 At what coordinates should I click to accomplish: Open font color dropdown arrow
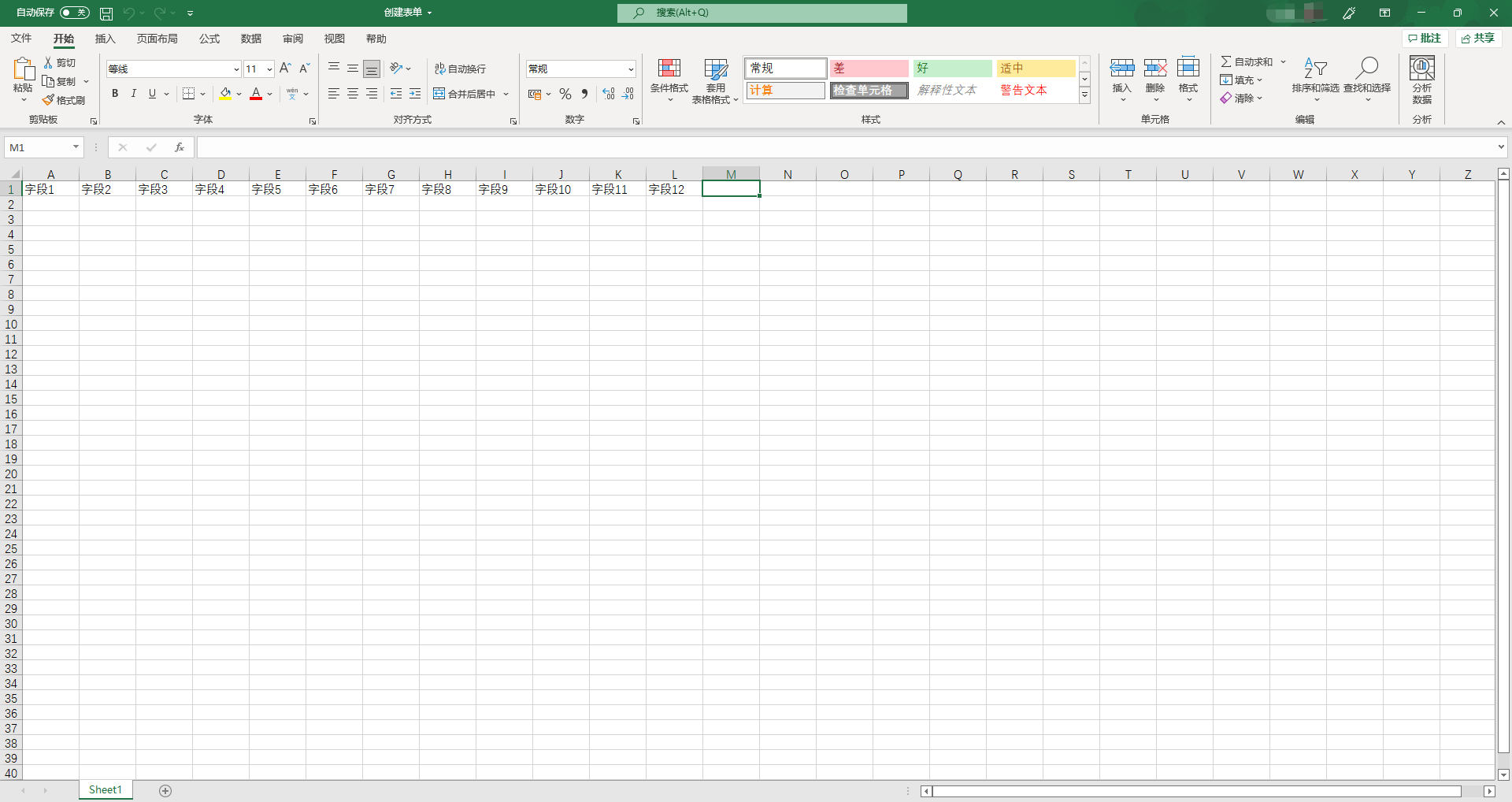pyautogui.click(x=269, y=94)
